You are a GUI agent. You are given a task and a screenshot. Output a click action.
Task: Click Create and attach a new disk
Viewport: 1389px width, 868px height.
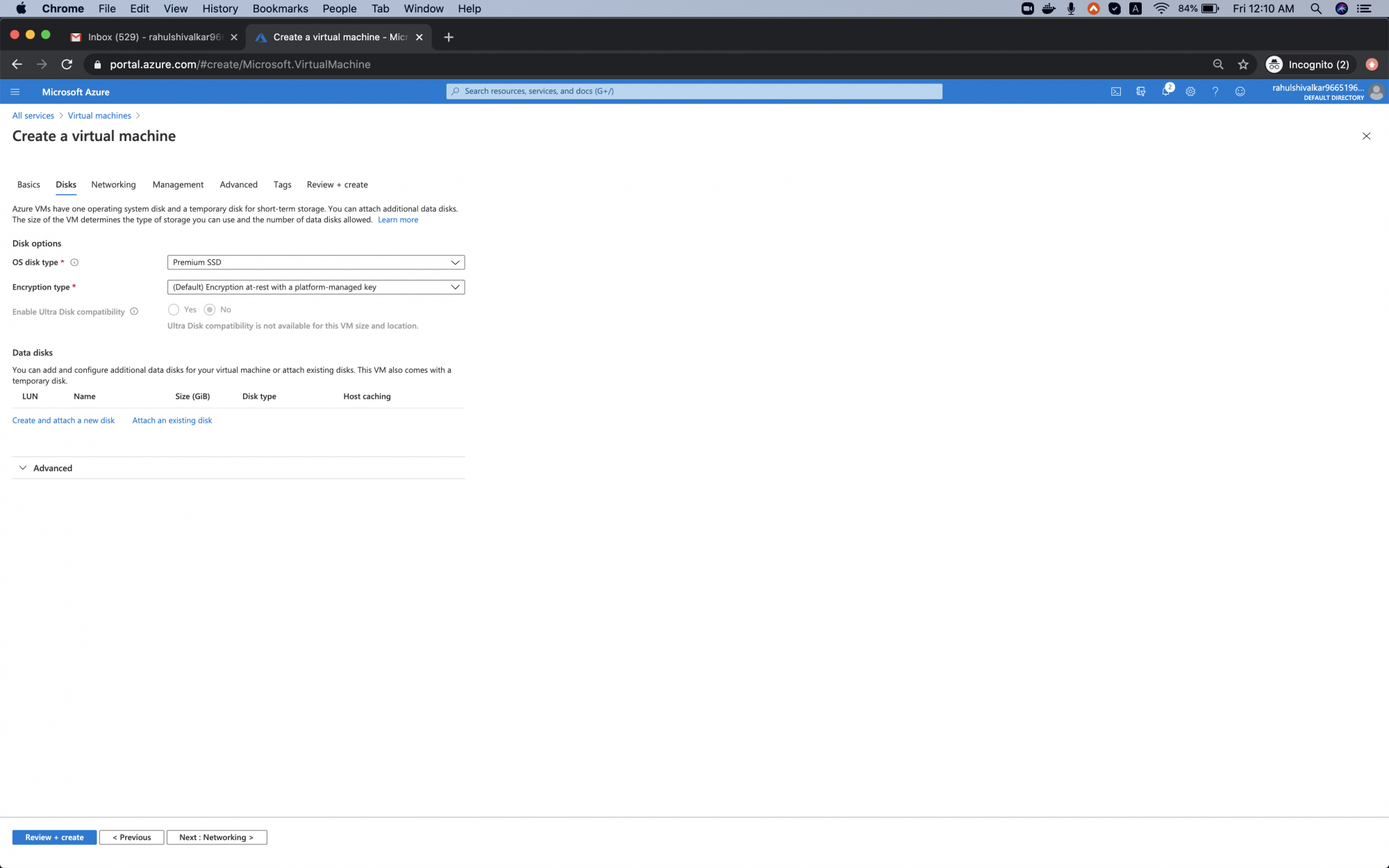(x=63, y=420)
